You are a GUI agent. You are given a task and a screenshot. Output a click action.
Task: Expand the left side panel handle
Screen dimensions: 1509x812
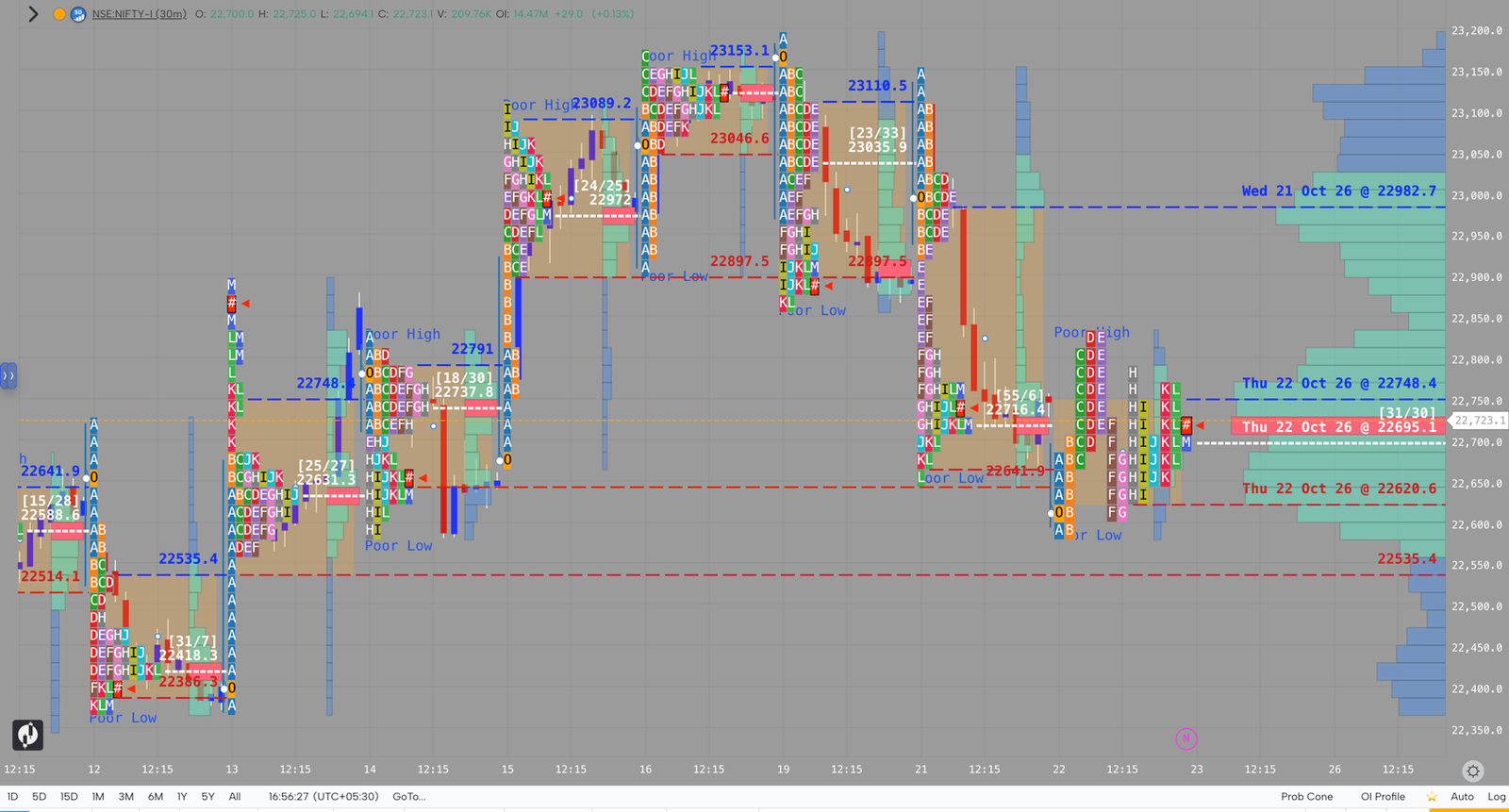click(x=8, y=375)
